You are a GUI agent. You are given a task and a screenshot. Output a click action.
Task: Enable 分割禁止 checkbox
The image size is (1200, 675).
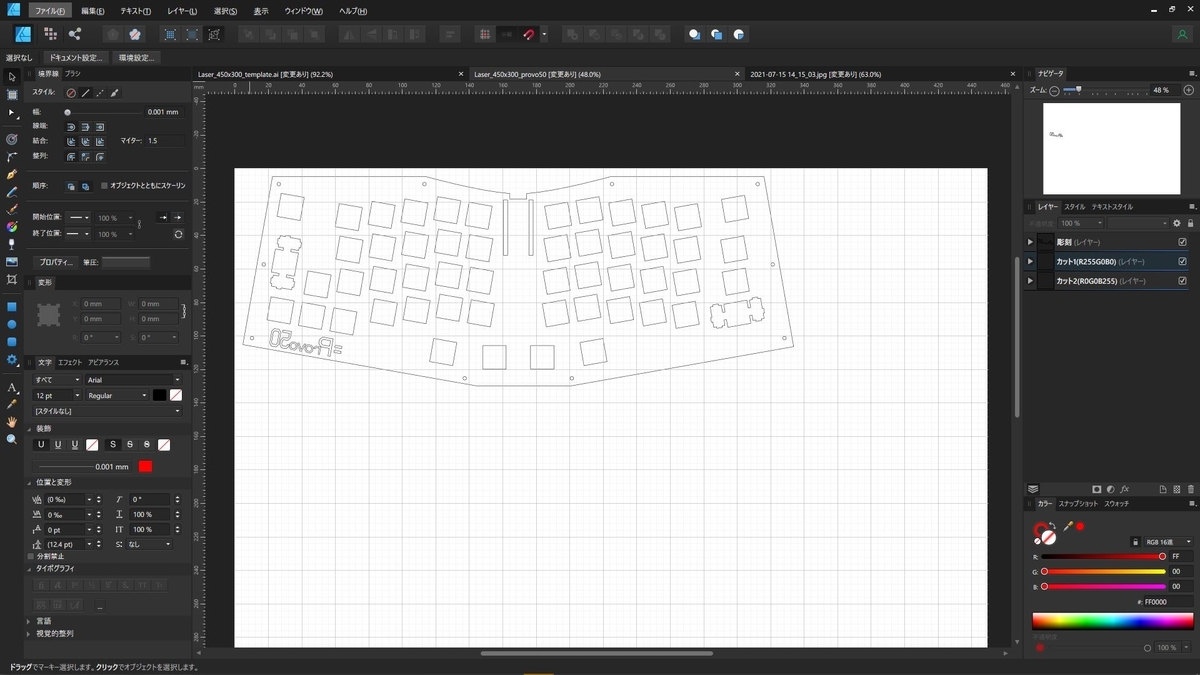click(31, 556)
